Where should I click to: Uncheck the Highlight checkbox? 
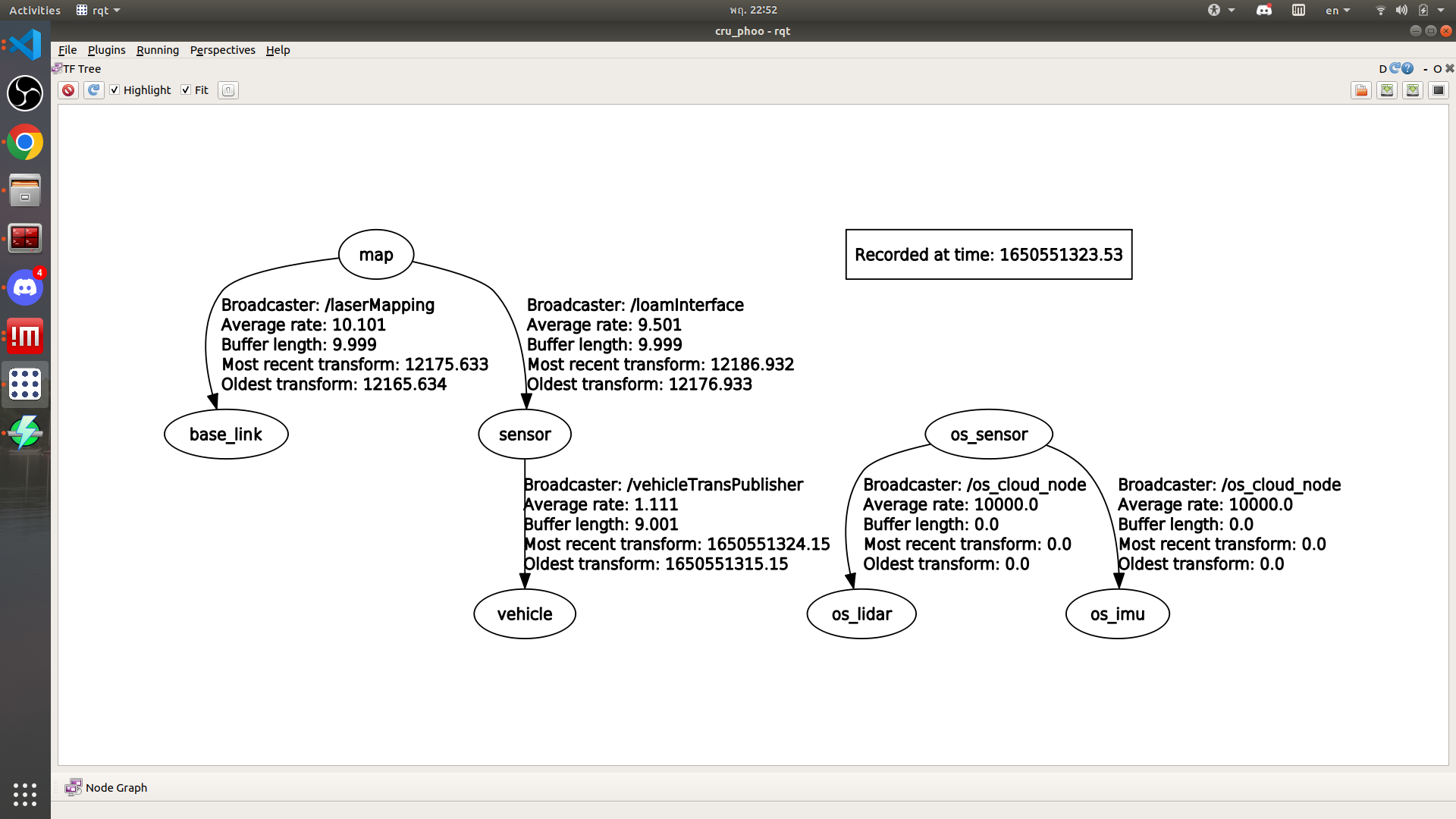coord(115,89)
